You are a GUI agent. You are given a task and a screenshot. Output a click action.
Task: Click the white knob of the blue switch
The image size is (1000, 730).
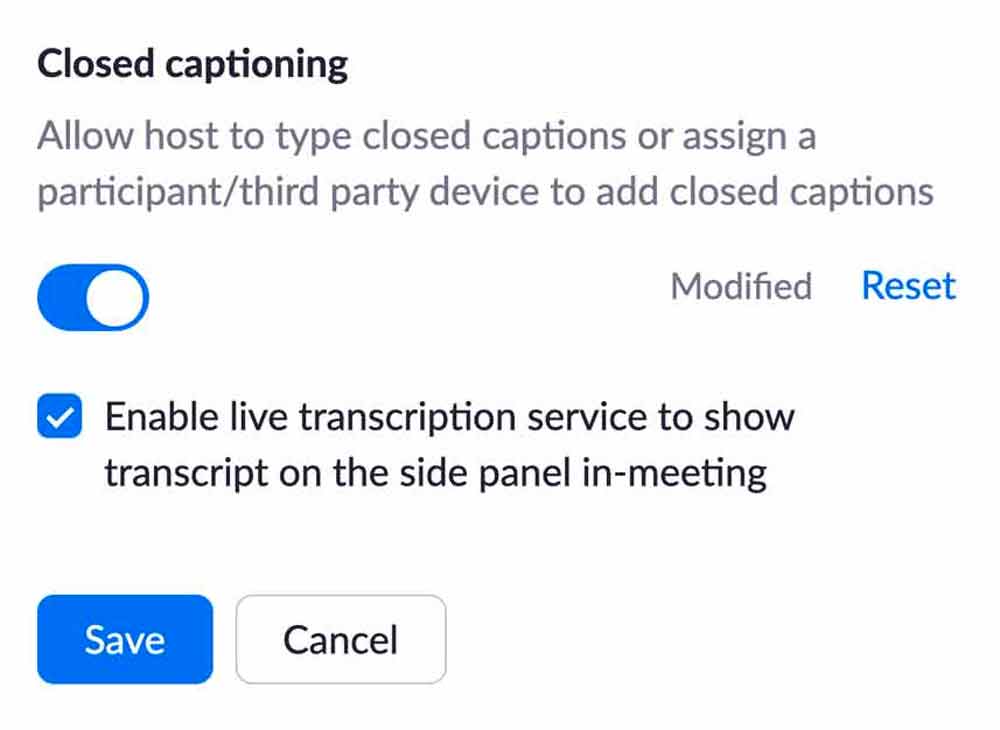pyautogui.click(x=116, y=298)
